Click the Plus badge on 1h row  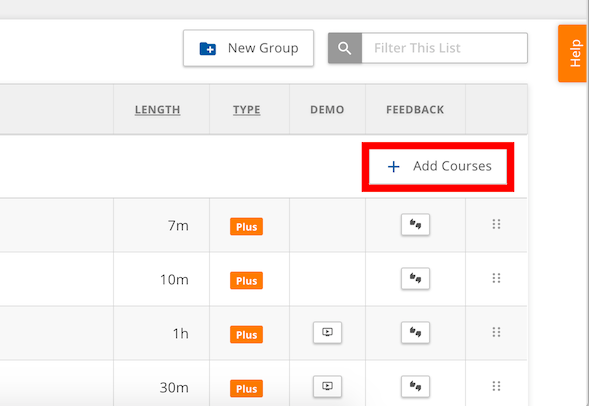[246, 334]
